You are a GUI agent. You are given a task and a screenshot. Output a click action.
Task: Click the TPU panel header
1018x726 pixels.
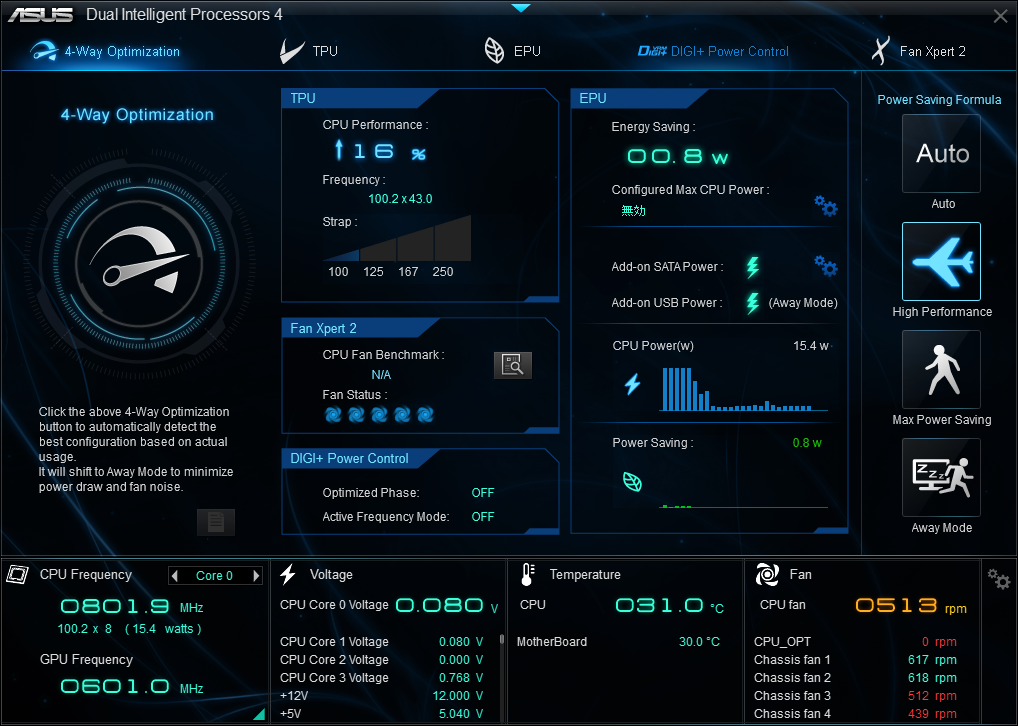point(360,98)
